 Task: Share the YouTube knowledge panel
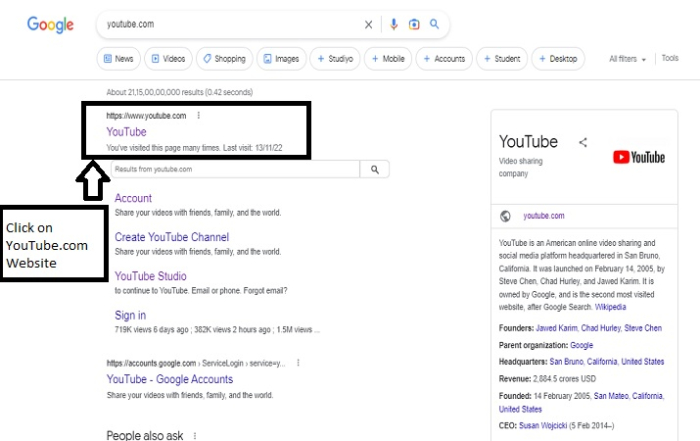point(583,142)
